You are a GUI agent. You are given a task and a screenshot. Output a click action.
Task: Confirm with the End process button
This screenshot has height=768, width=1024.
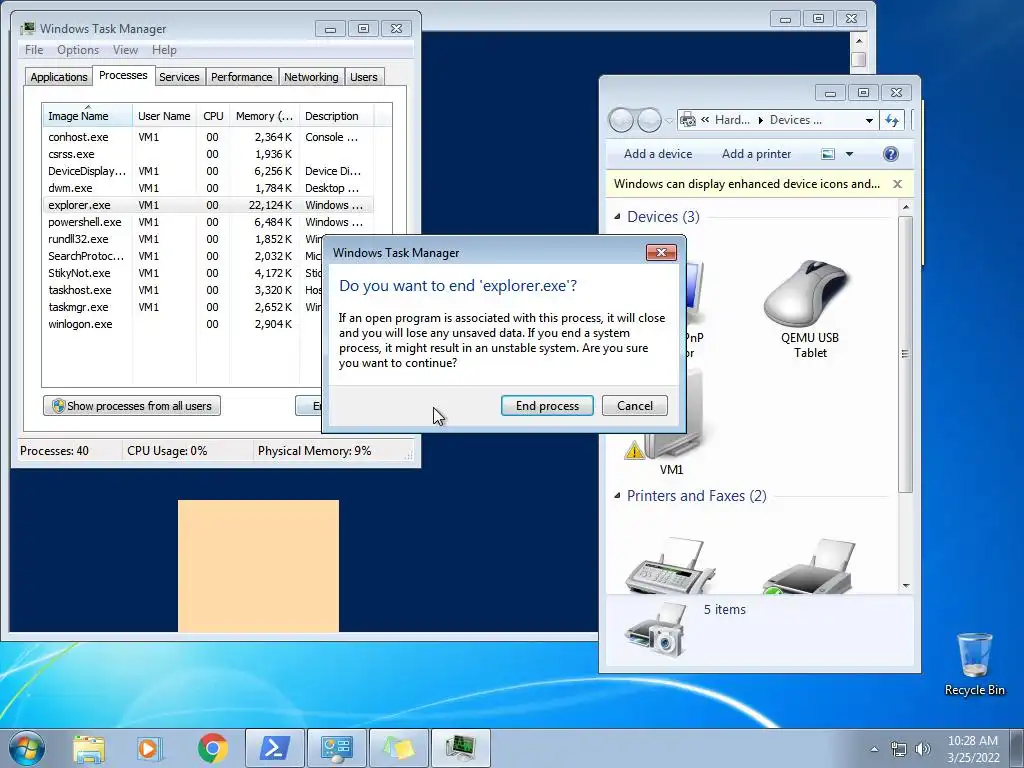(x=547, y=406)
